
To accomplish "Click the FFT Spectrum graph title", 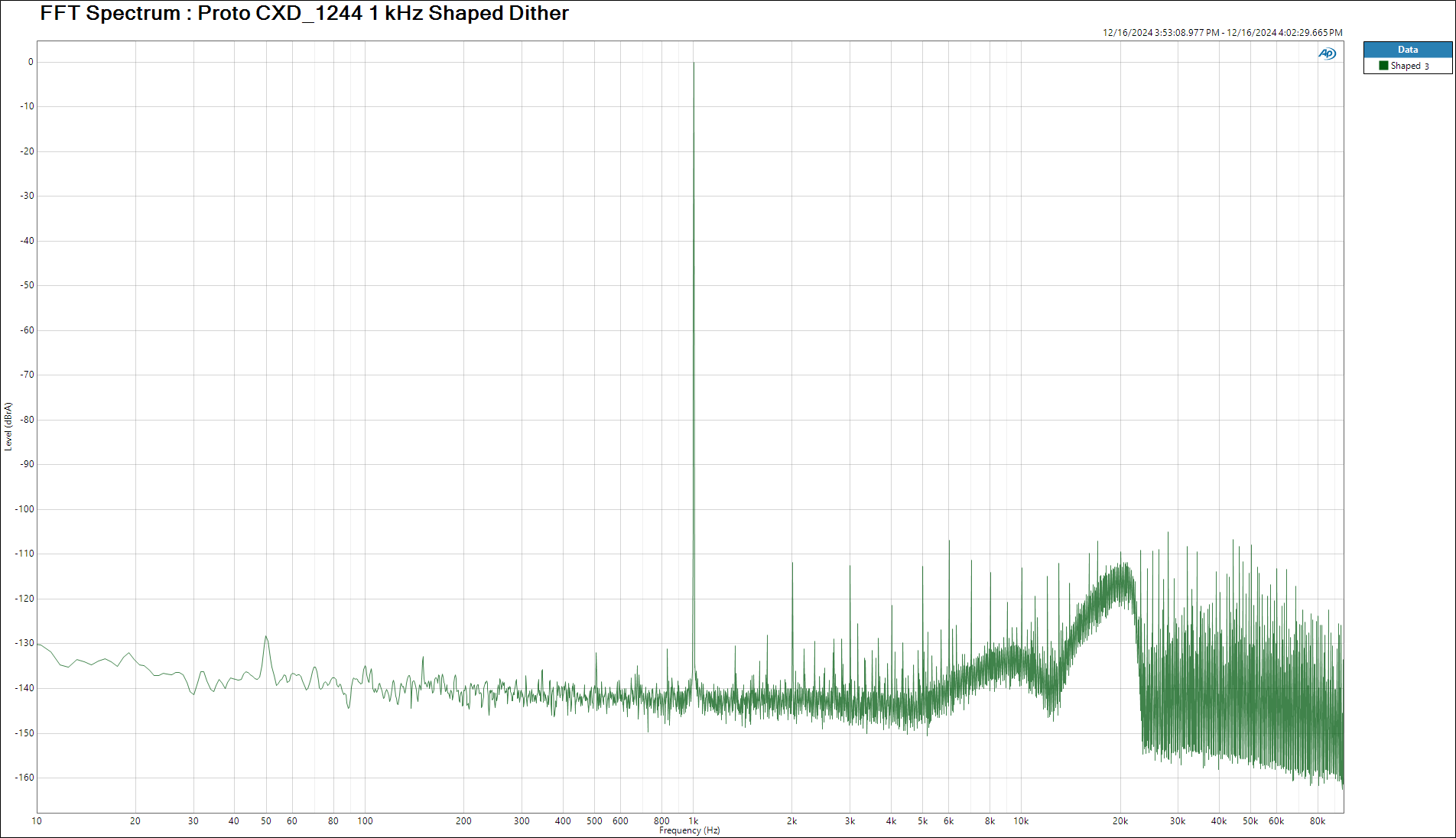I will pyautogui.click(x=304, y=13).
